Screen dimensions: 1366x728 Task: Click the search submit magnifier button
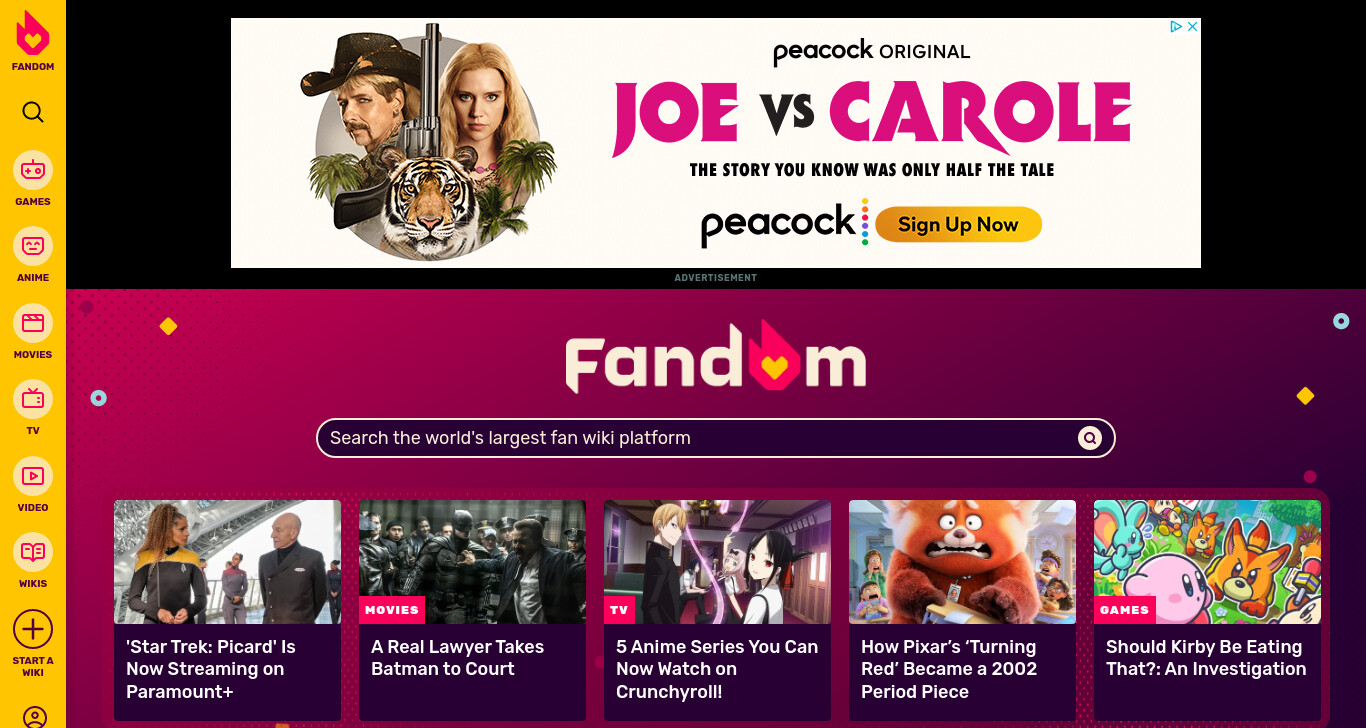click(x=1089, y=438)
